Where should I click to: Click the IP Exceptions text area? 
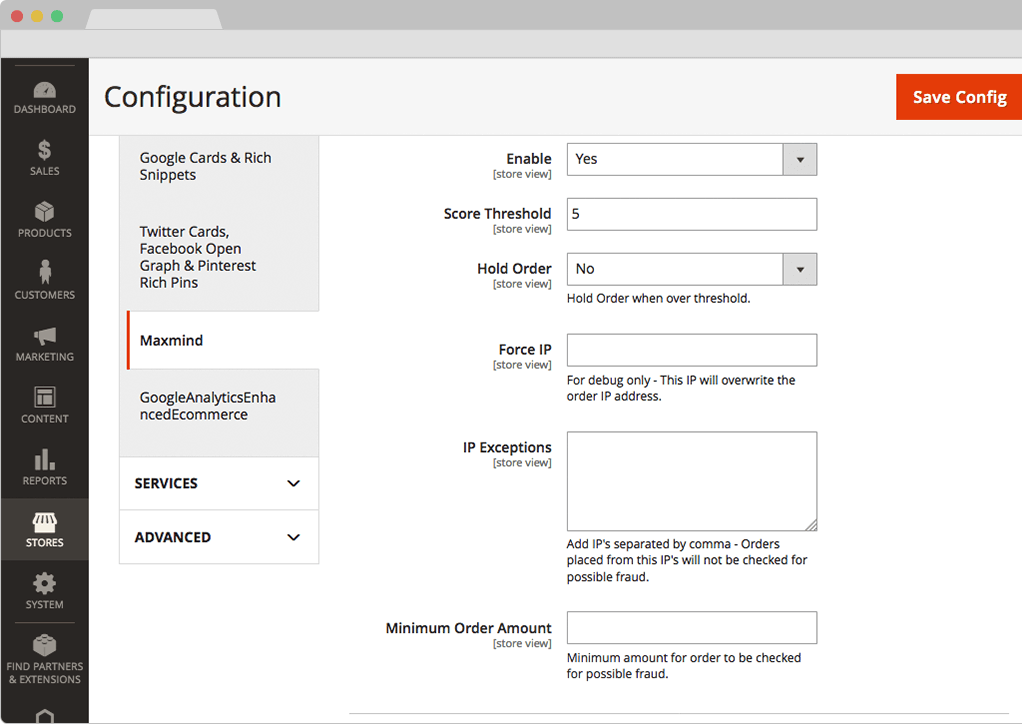click(x=692, y=481)
